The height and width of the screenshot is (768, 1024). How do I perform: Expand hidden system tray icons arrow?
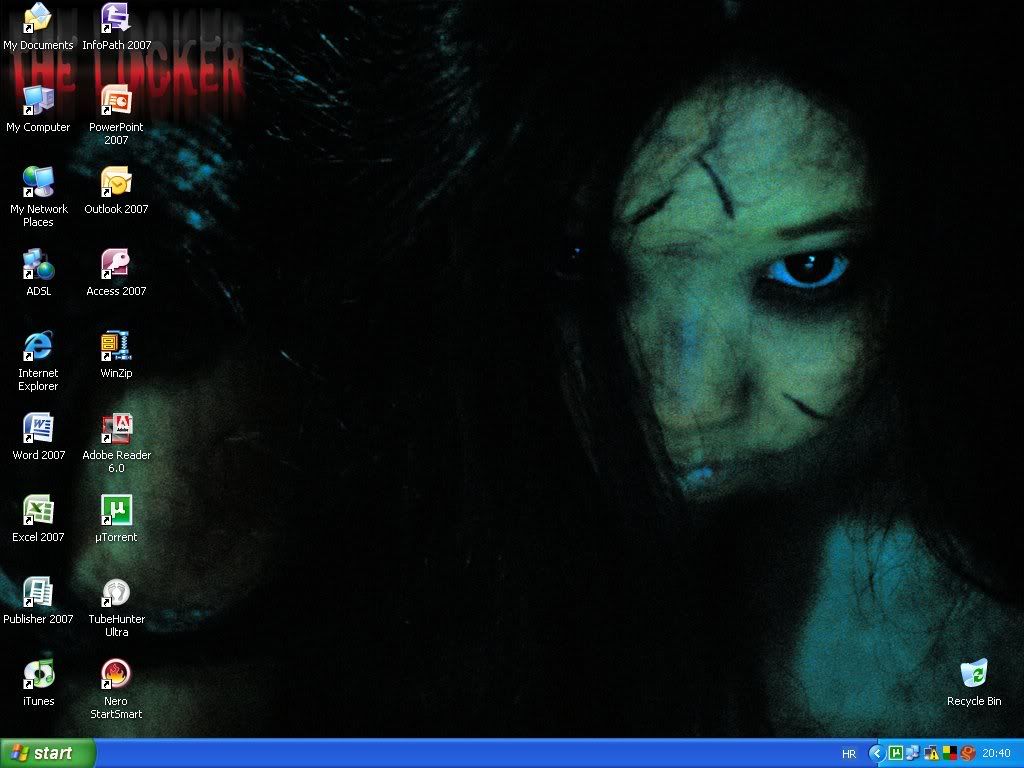[877, 753]
